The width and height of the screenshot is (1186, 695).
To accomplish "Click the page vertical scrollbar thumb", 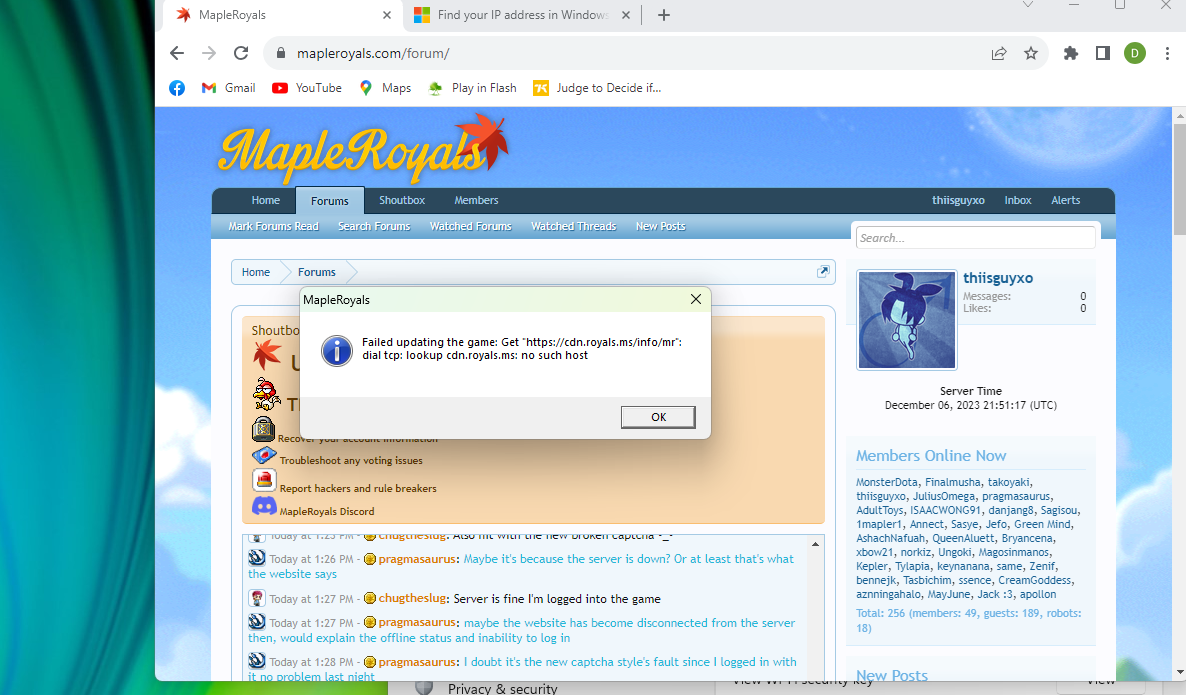I will [x=1179, y=178].
